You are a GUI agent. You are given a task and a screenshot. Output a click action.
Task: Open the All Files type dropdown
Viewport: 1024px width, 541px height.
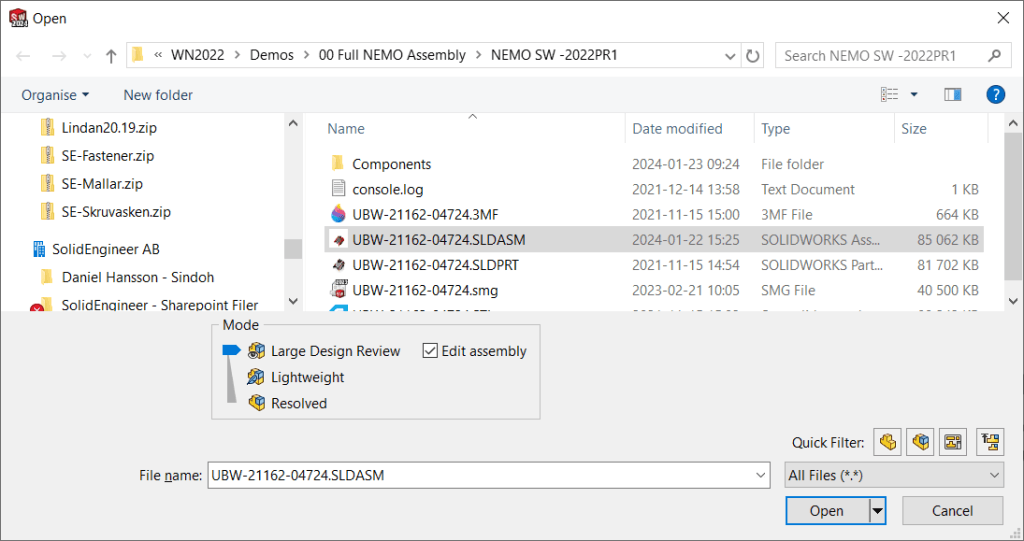click(x=893, y=476)
